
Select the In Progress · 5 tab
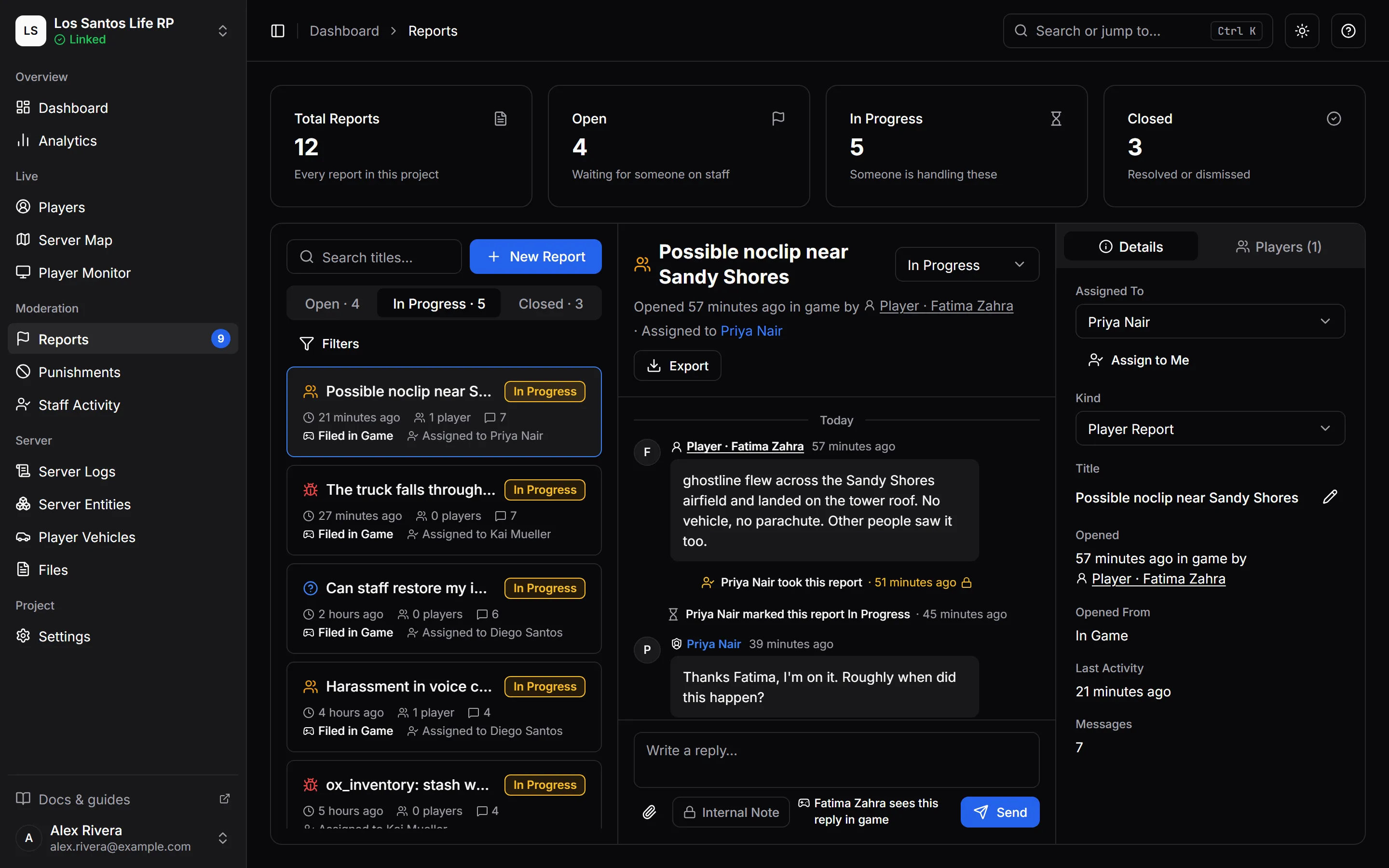point(438,303)
